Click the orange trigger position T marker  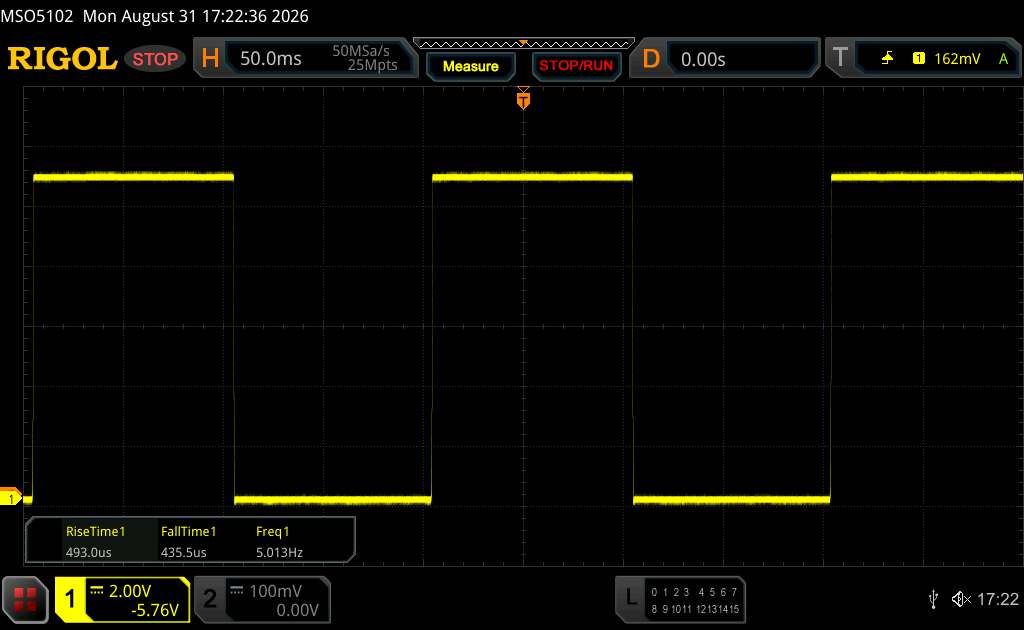(x=523, y=99)
